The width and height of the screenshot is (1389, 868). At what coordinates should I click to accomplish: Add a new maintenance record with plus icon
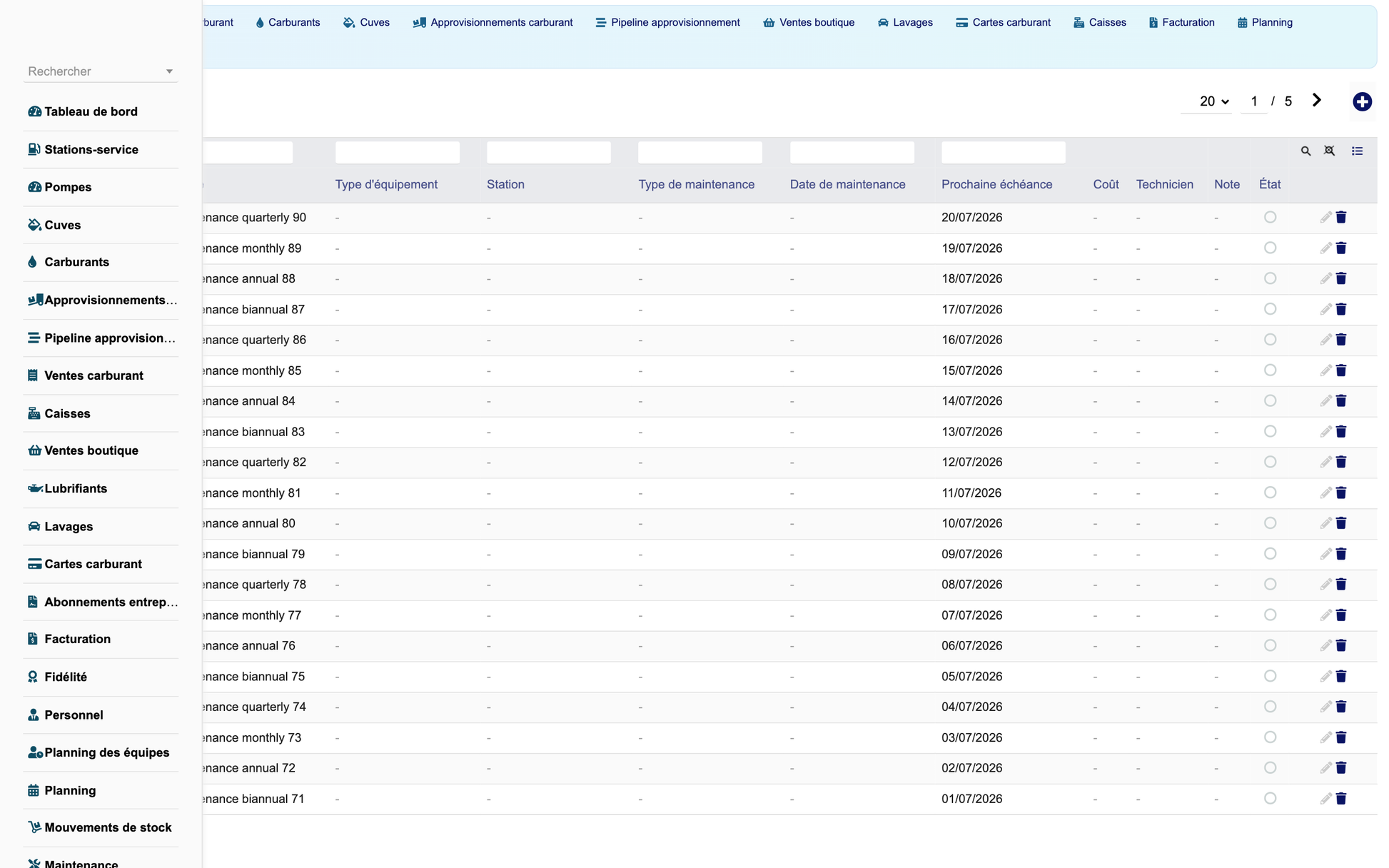1362,101
